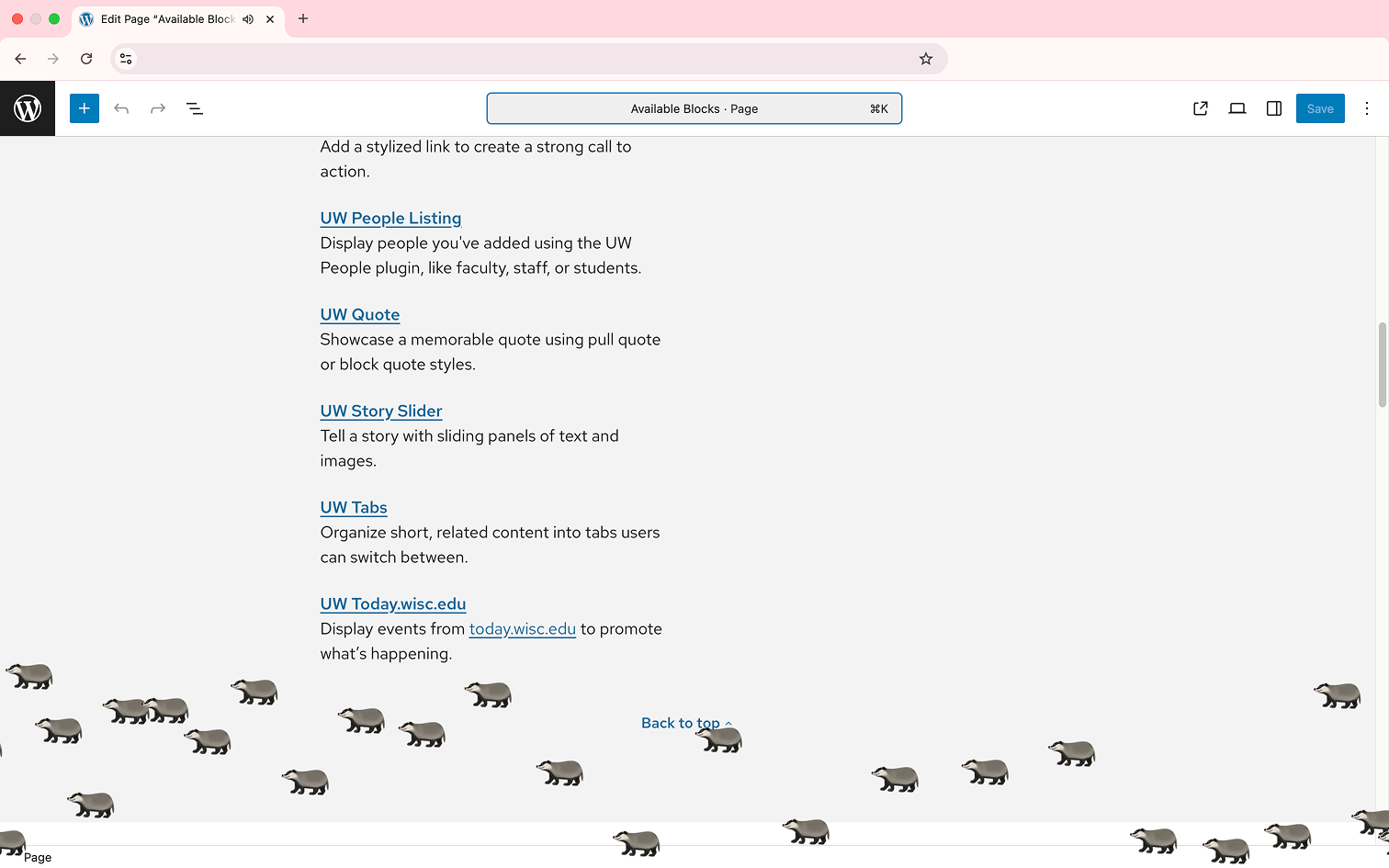This screenshot has width=1389, height=868.
Task: Reload the browser page
Action: tap(86, 59)
